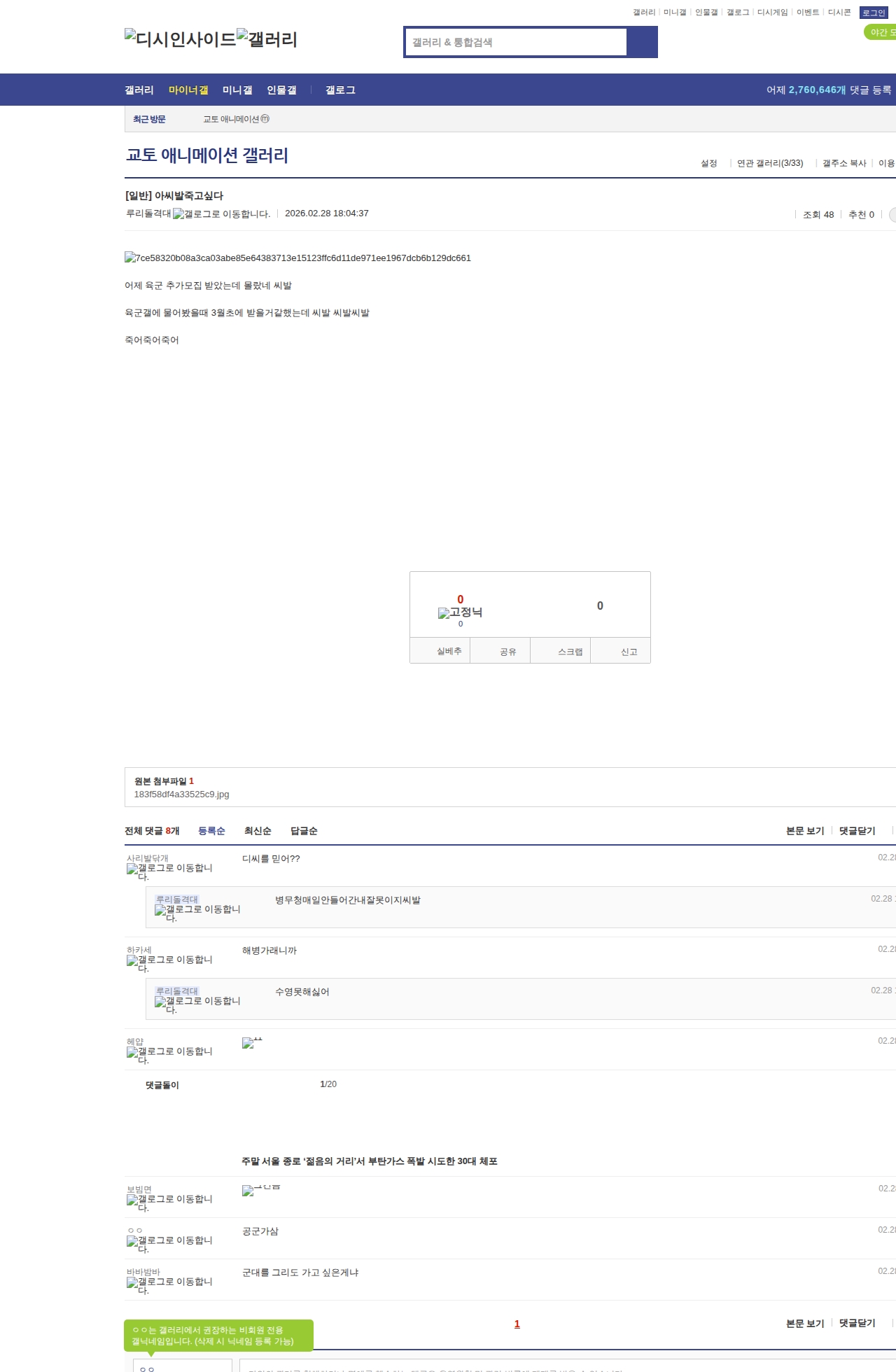Open 인물갤 in the top utility links
This screenshot has height=1372, width=896.
[706, 13]
